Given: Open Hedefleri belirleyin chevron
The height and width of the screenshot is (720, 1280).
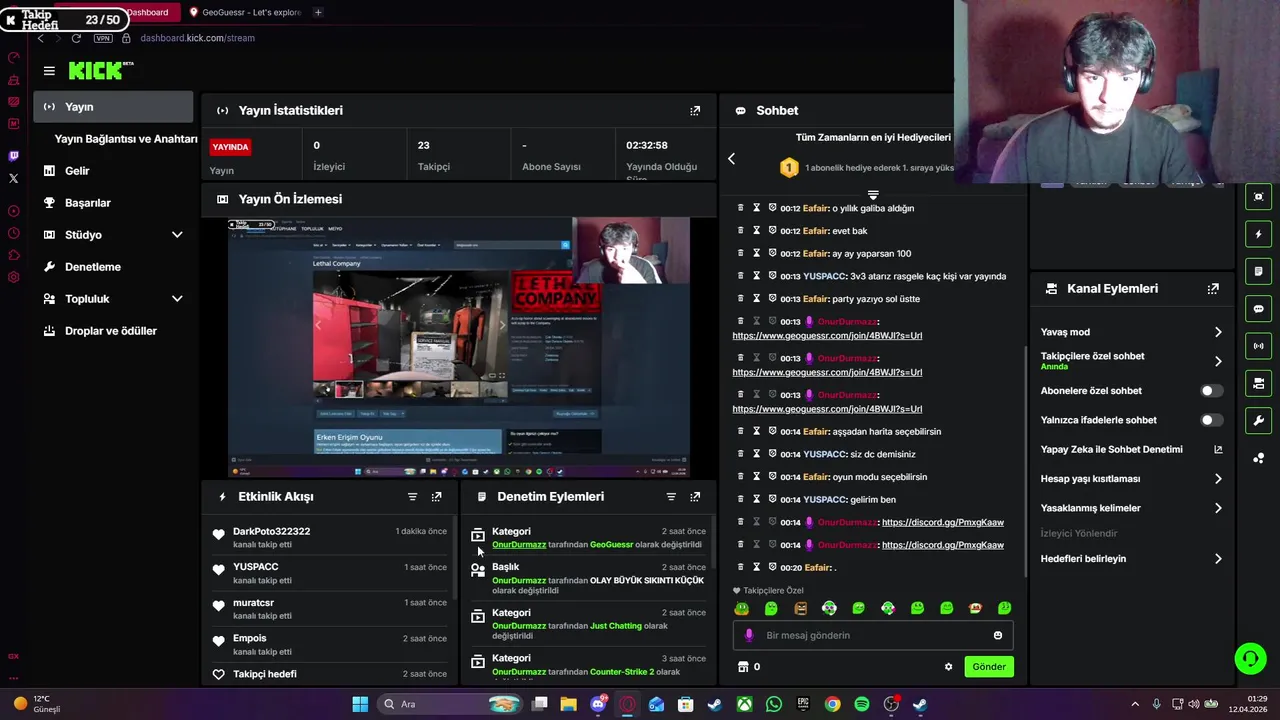Looking at the screenshot, I should [x=1218, y=559].
